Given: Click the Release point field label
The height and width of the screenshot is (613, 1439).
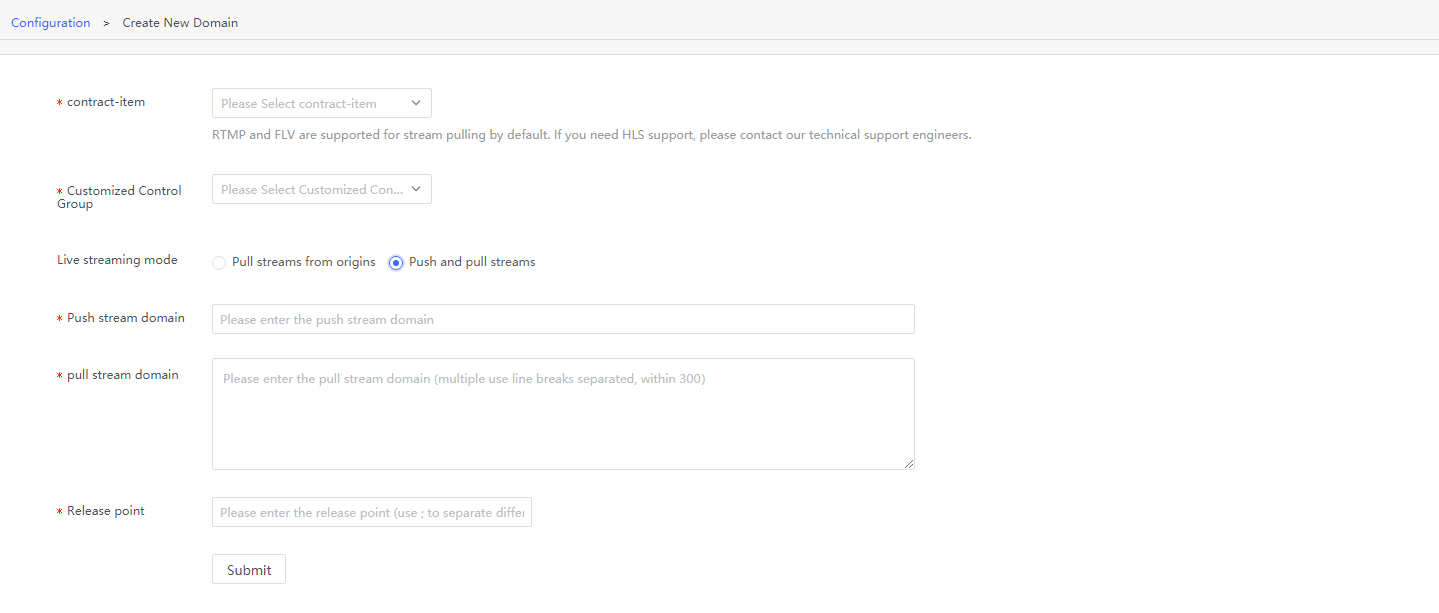Looking at the screenshot, I should [106, 511].
